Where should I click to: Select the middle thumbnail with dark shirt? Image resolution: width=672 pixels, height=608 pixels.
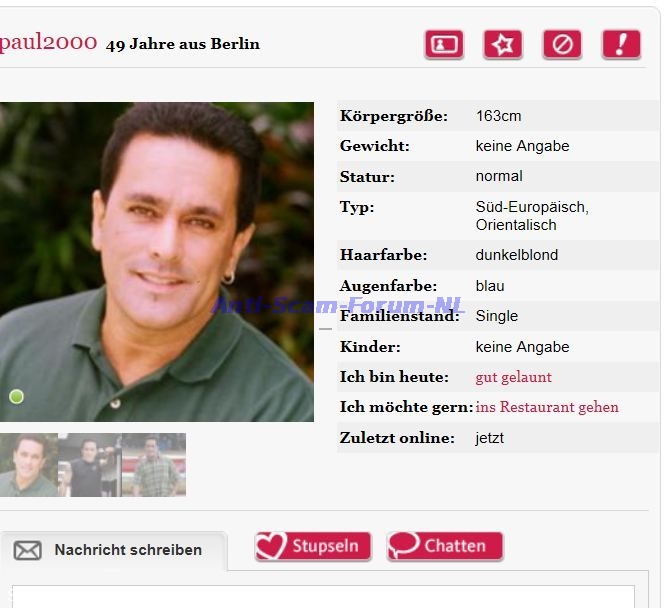click(x=90, y=465)
